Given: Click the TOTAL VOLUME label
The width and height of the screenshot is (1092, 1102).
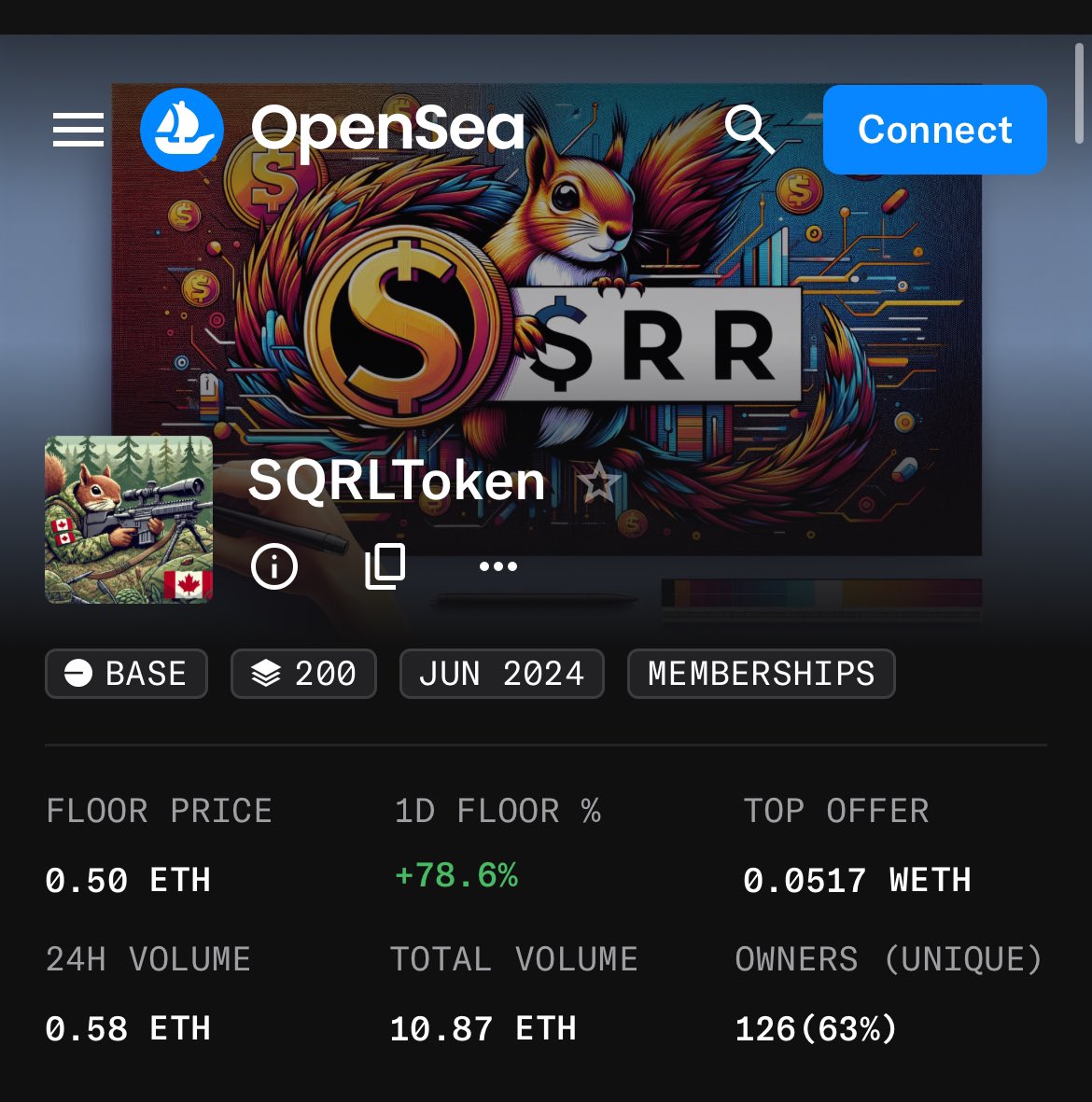Looking at the screenshot, I should [x=514, y=959].
